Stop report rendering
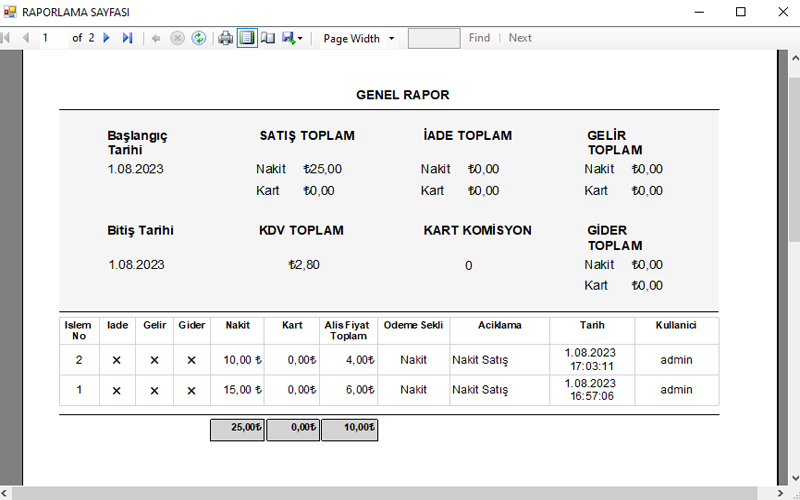The height and width of the screenshot is (500, 800). (177, 38)
